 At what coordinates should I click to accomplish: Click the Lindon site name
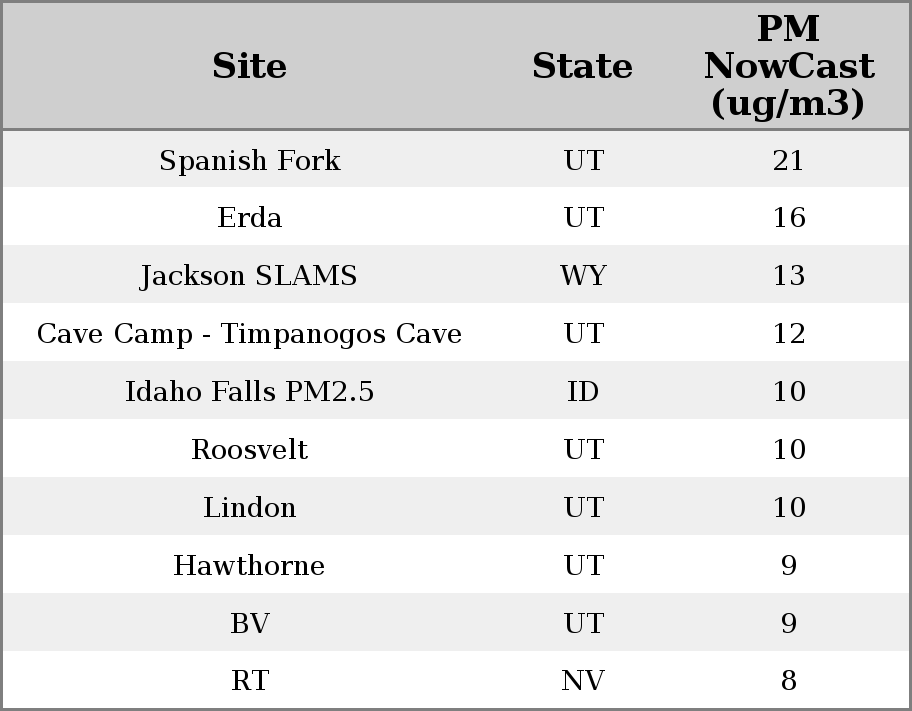250,508
